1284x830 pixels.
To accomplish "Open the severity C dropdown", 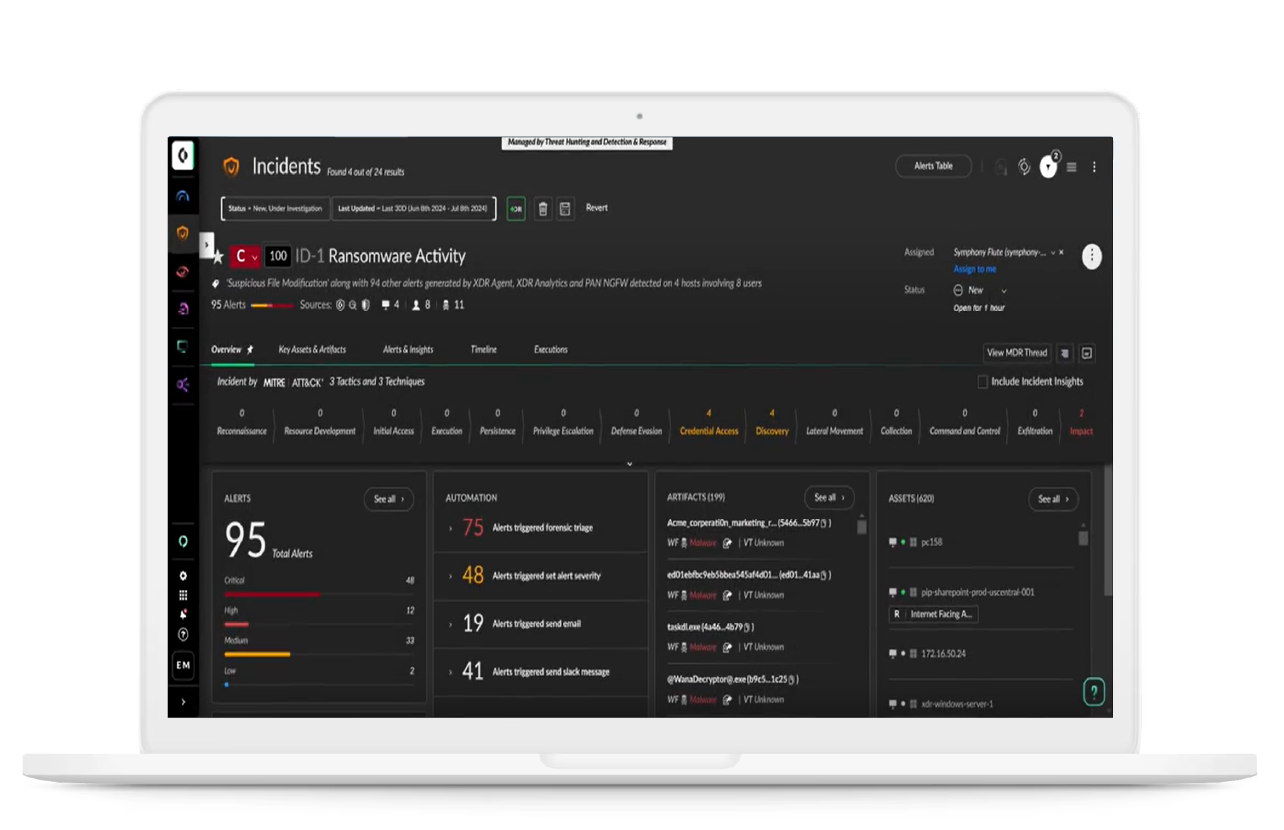I will click(252, 256).
